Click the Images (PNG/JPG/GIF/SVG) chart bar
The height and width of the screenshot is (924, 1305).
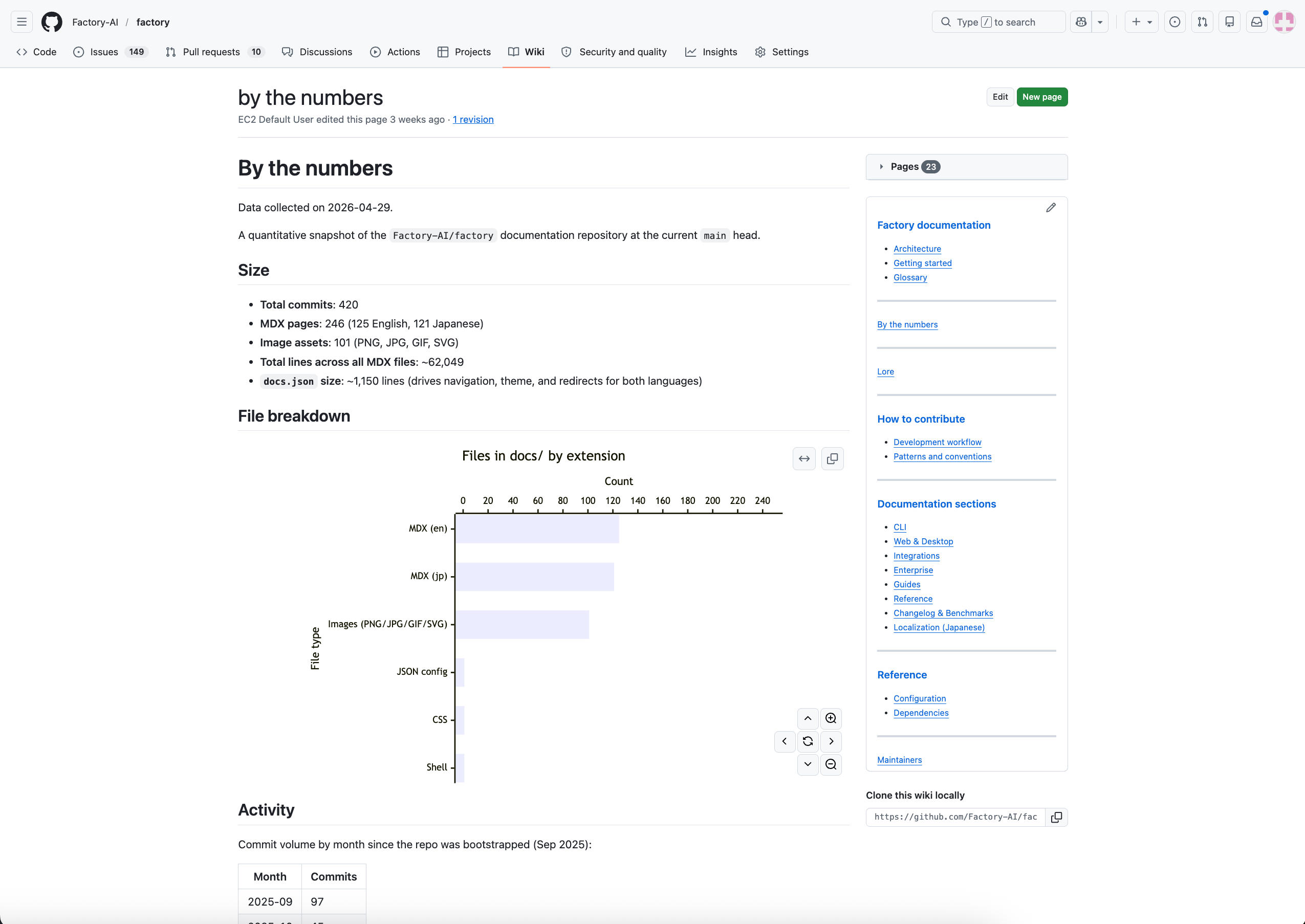[x=522, y=624]
